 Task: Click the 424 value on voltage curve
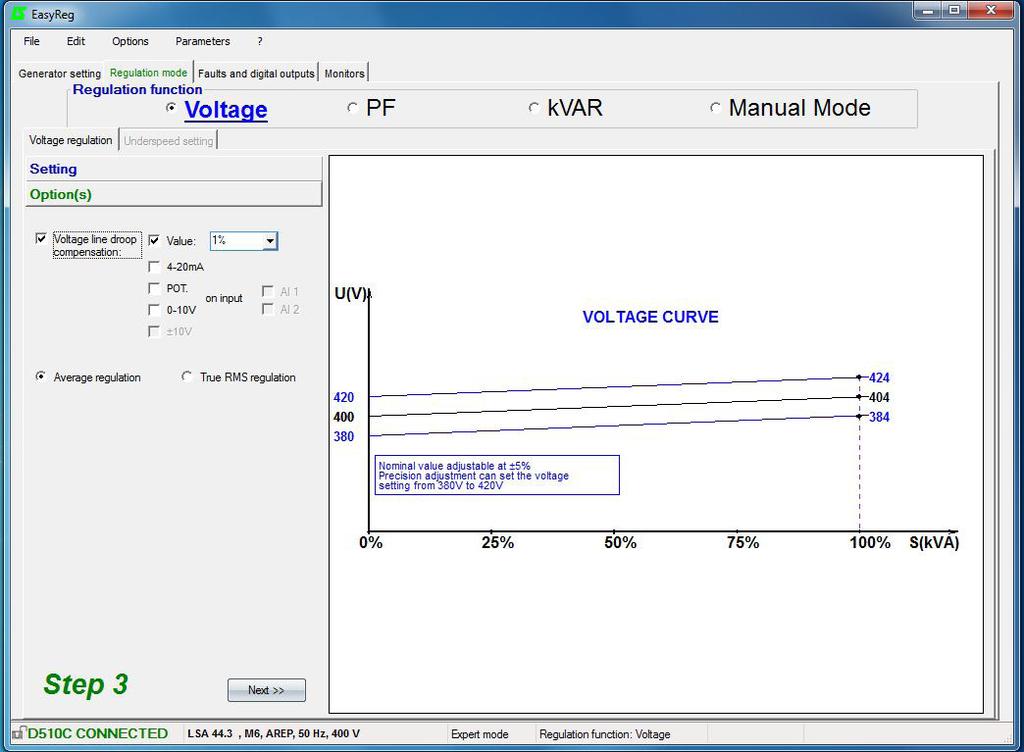(879, 377)
